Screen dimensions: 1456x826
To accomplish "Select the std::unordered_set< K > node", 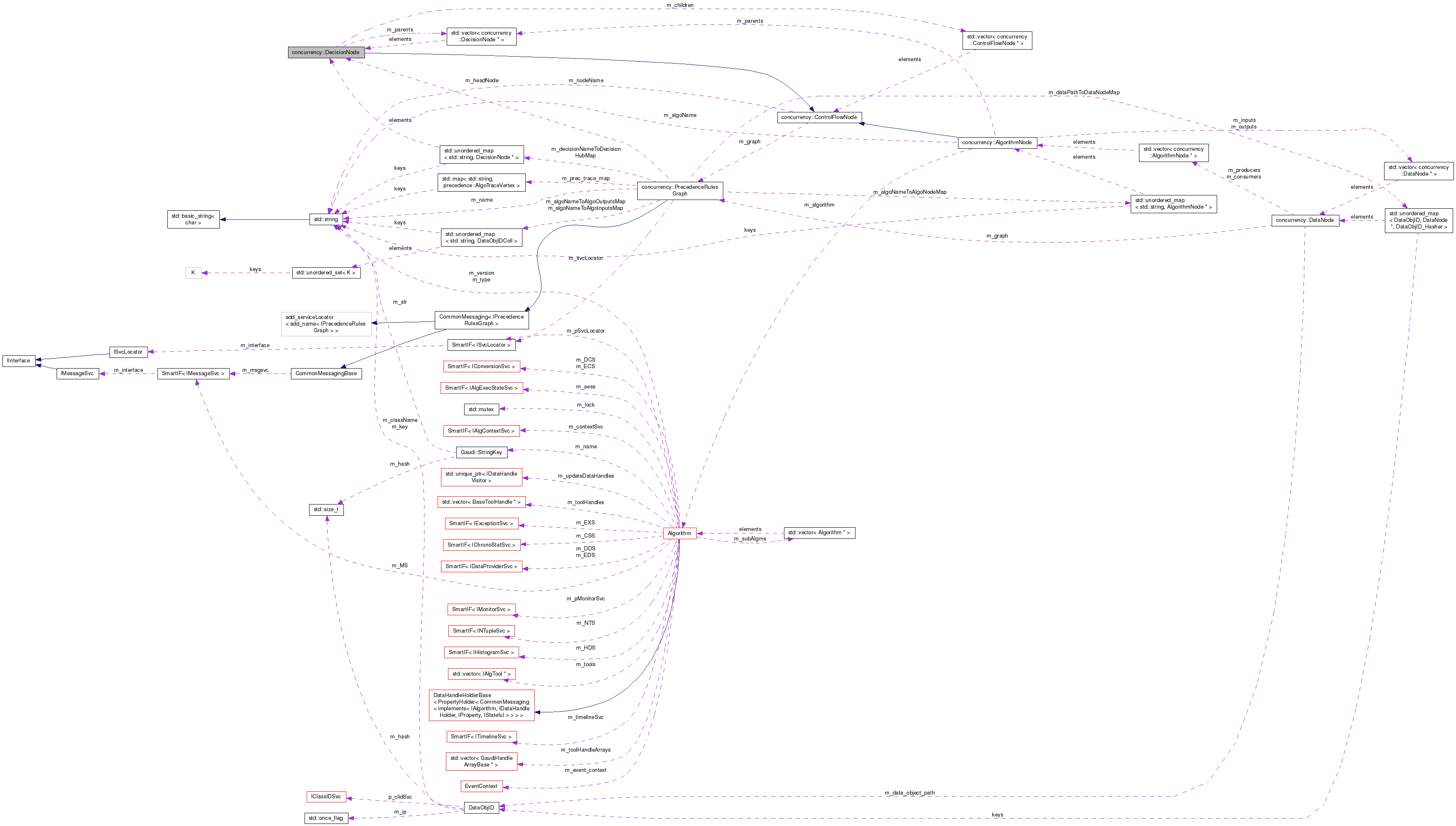I will click(326, 272).
